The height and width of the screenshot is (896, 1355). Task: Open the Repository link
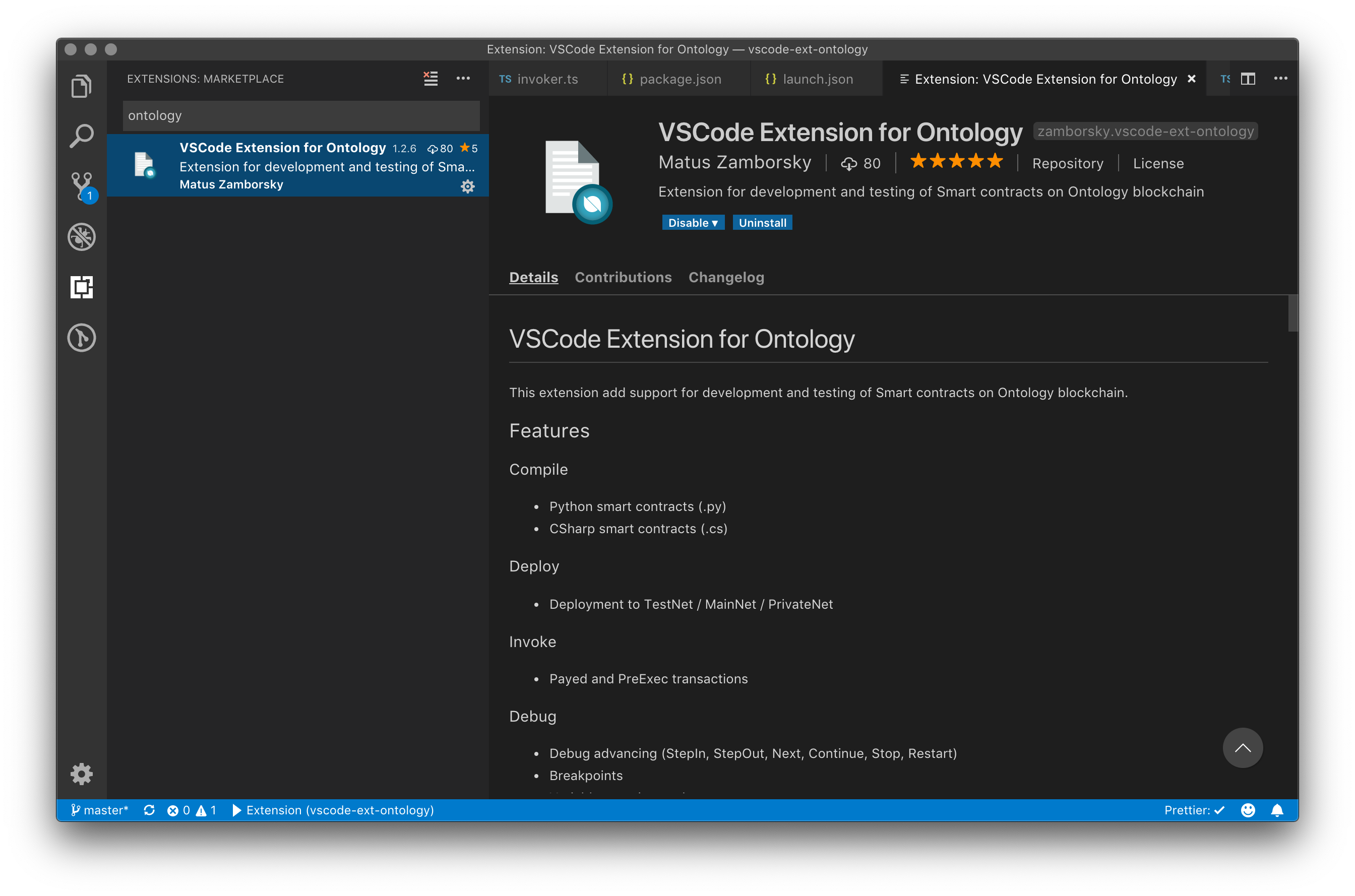(x=1067, y=163)
